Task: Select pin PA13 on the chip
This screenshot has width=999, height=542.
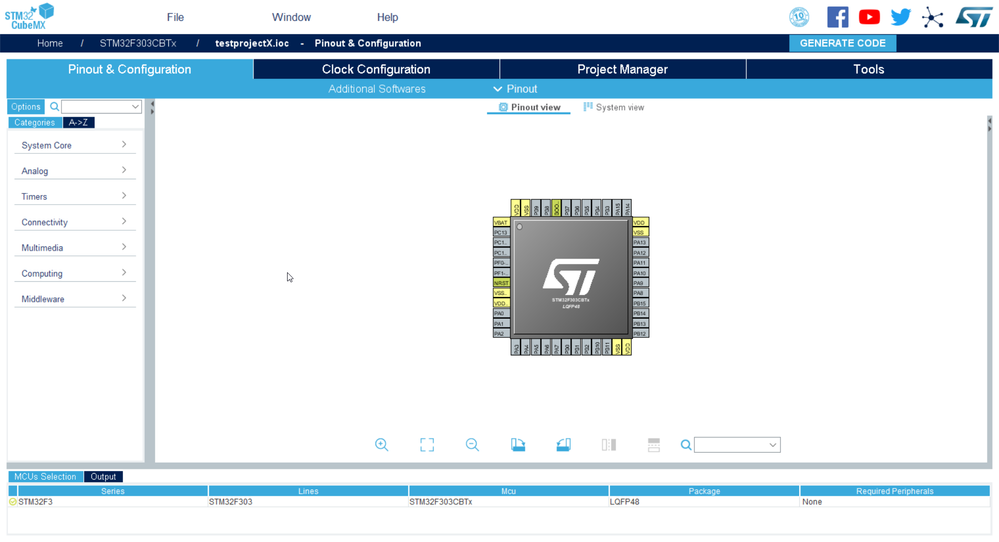Action: click(640, 243)
